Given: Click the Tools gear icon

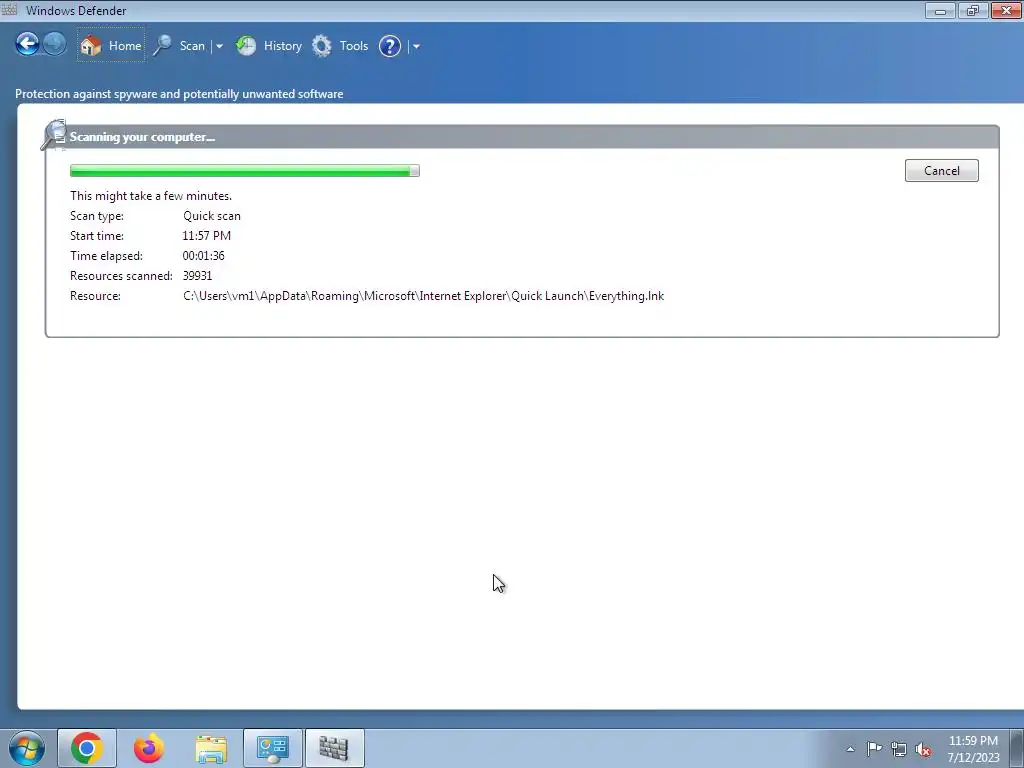Looking at the screenshot, I should click(x=322, y=46).
